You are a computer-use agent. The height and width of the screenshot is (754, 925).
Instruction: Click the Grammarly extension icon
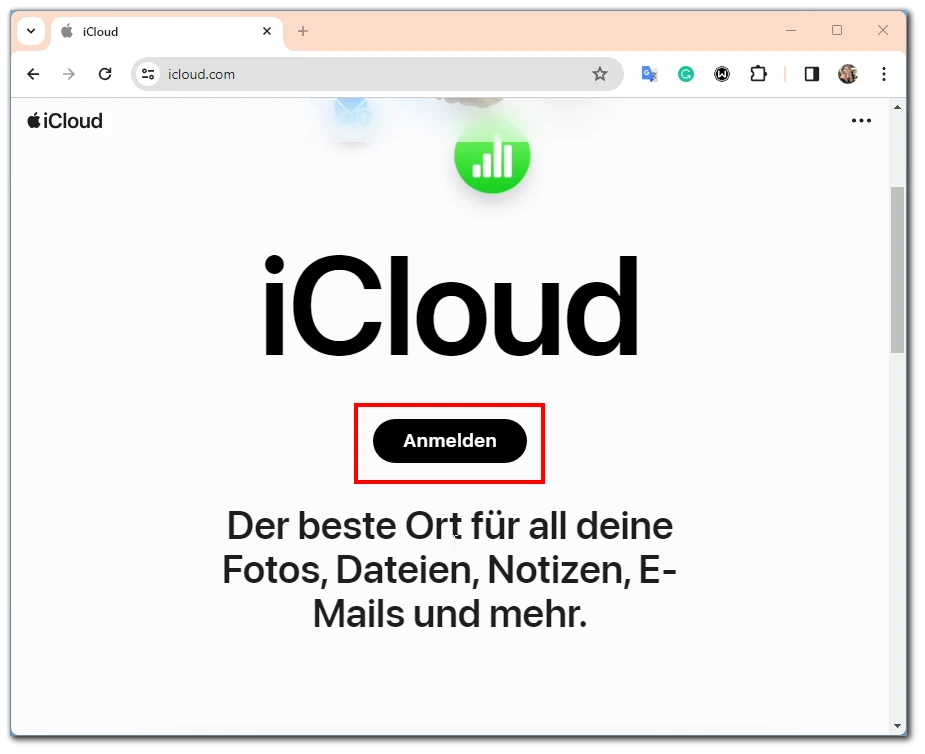(685, 74)
